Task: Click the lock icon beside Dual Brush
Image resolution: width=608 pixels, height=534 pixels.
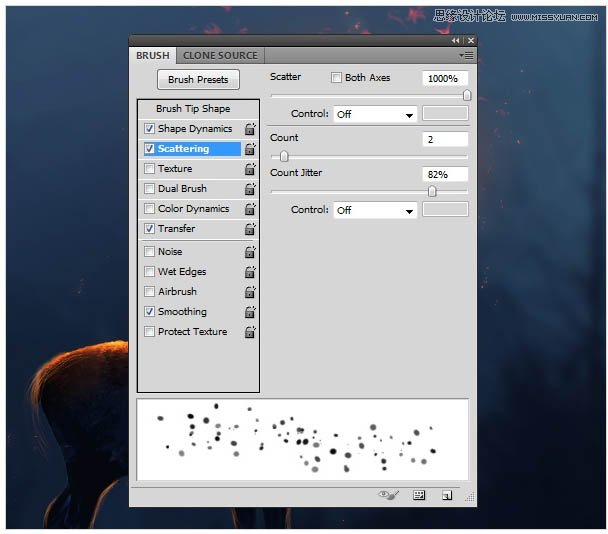Action: 250,189
